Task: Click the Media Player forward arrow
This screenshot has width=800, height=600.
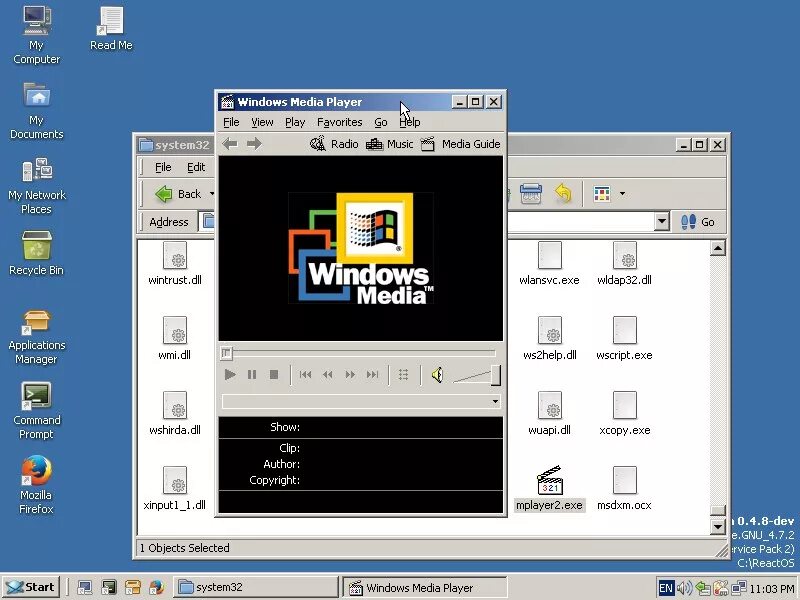Action: (254, 144)
